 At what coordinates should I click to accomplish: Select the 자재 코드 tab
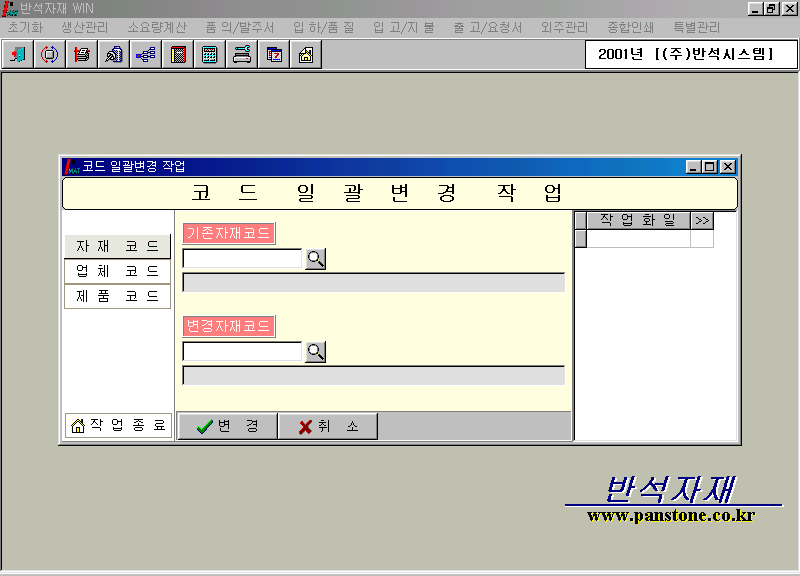pos(117,246)
